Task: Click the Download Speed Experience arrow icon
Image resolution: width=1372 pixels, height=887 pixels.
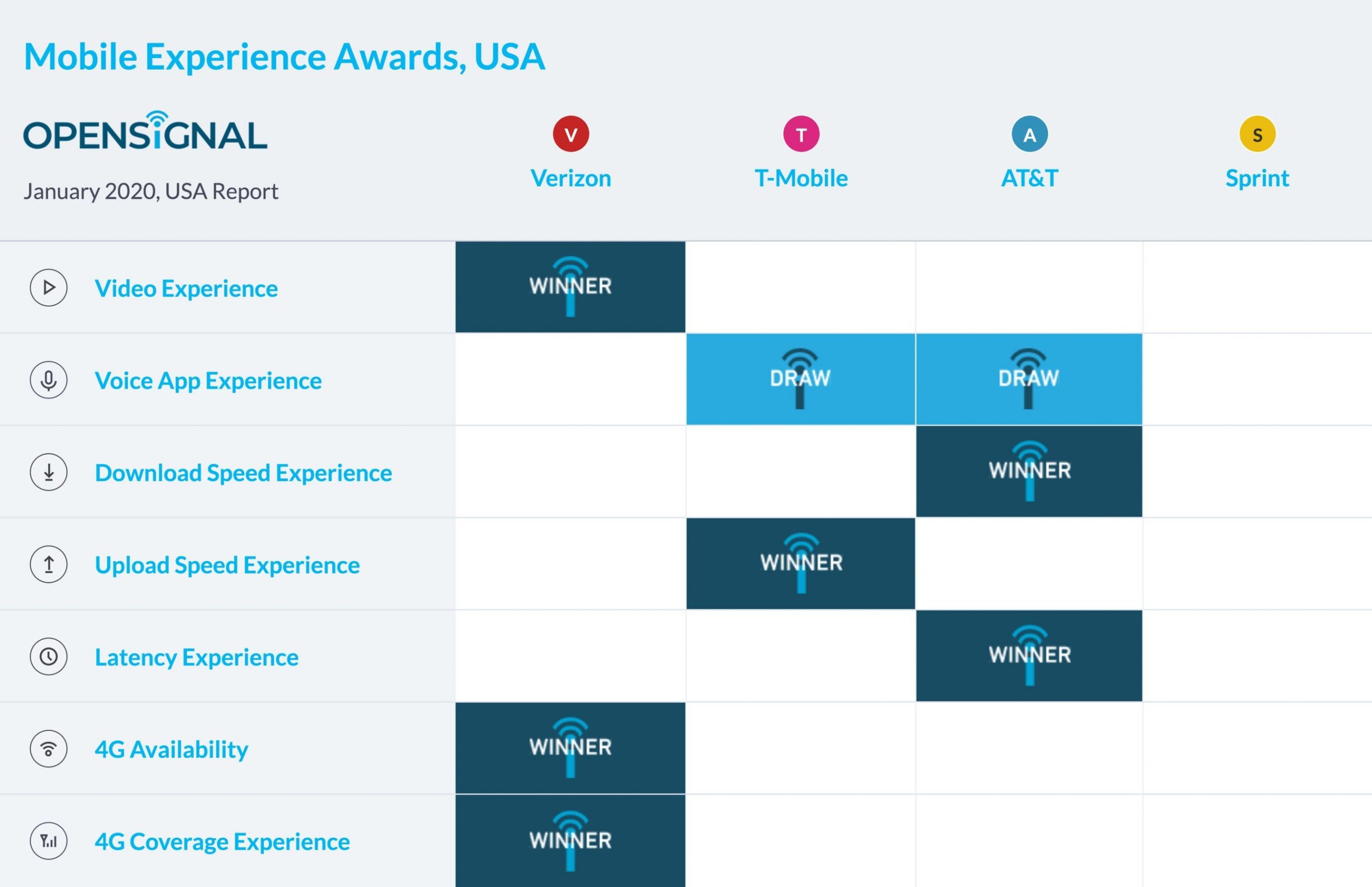Action: click(48, 472)
